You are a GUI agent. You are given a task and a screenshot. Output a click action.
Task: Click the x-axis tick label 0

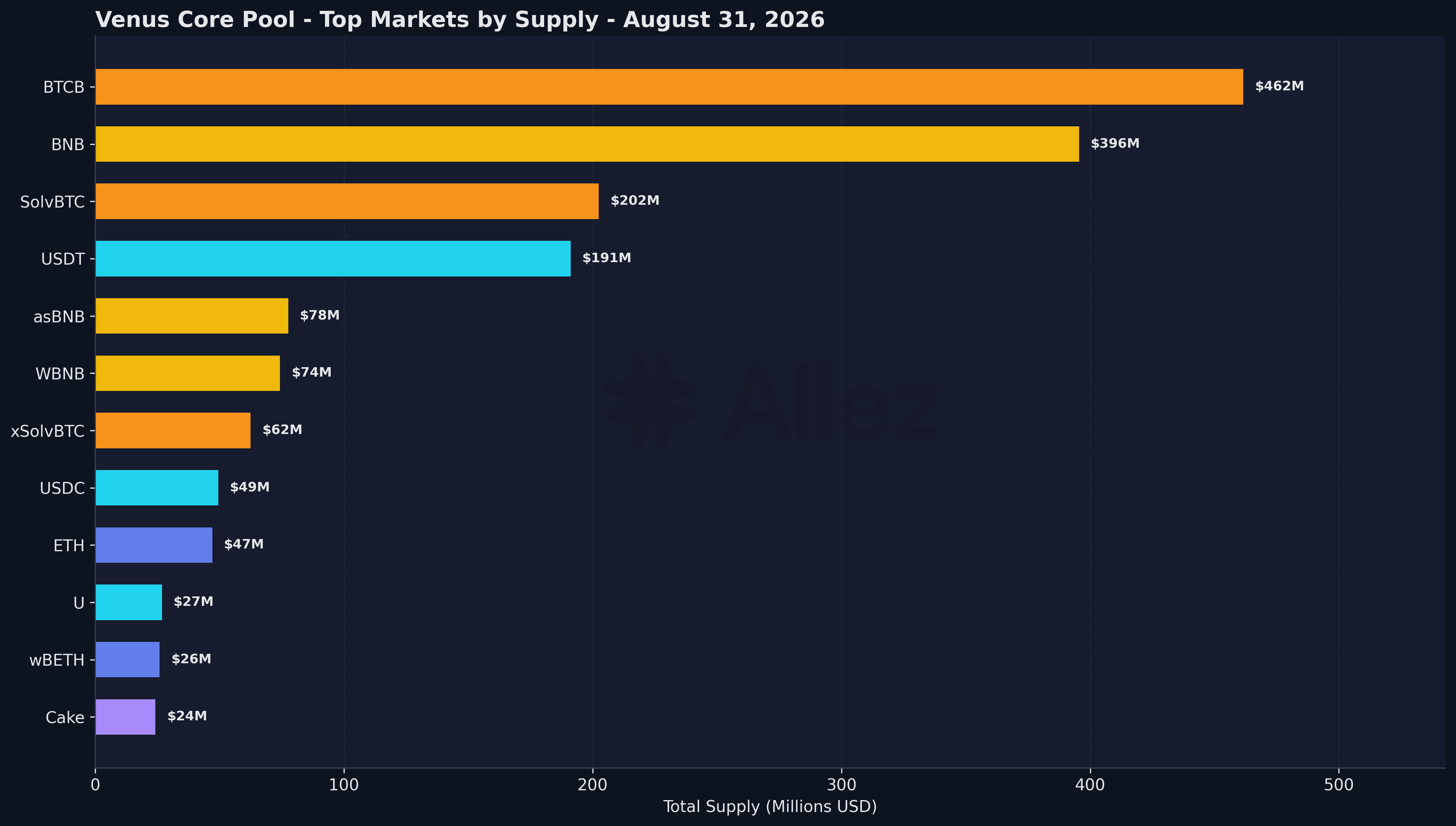click(x=95, y=785)
